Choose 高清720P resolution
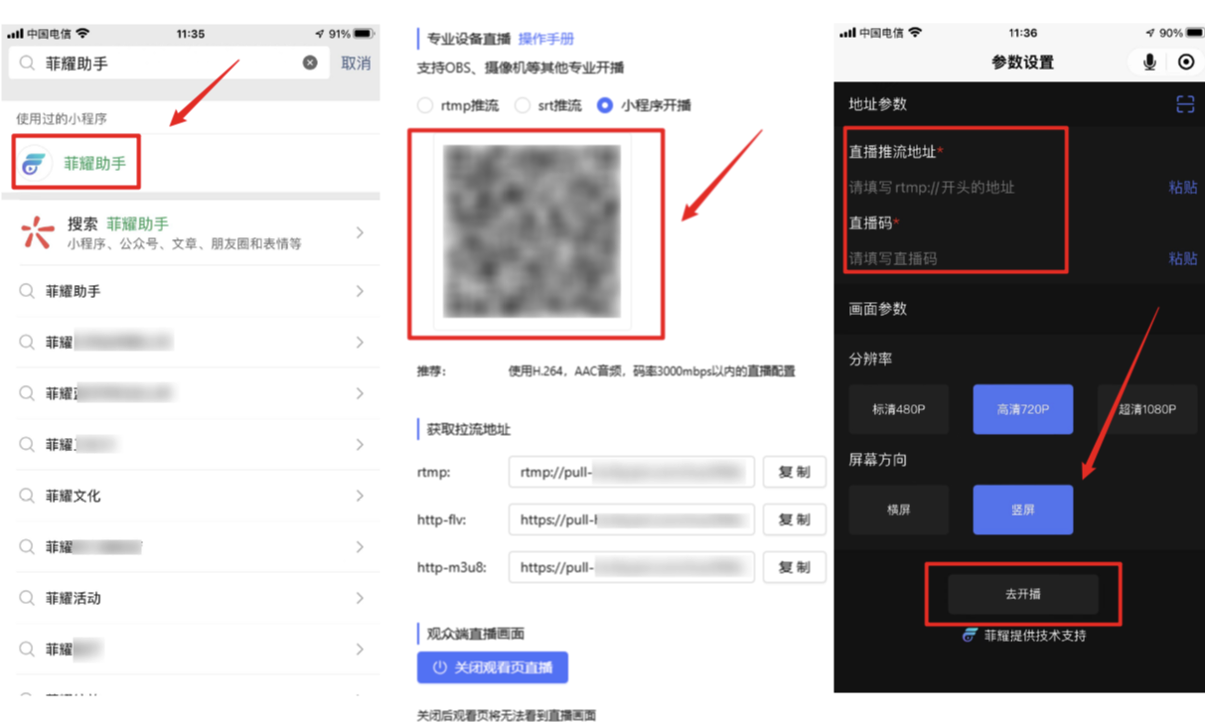 pyautogui.click(x=1022, y=409)
